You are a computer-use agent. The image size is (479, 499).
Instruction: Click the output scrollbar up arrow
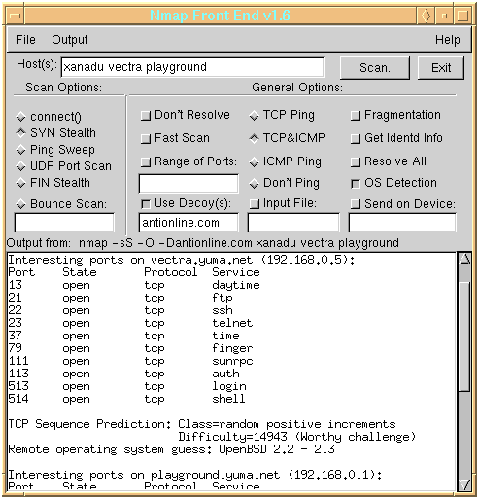point(465,259)
